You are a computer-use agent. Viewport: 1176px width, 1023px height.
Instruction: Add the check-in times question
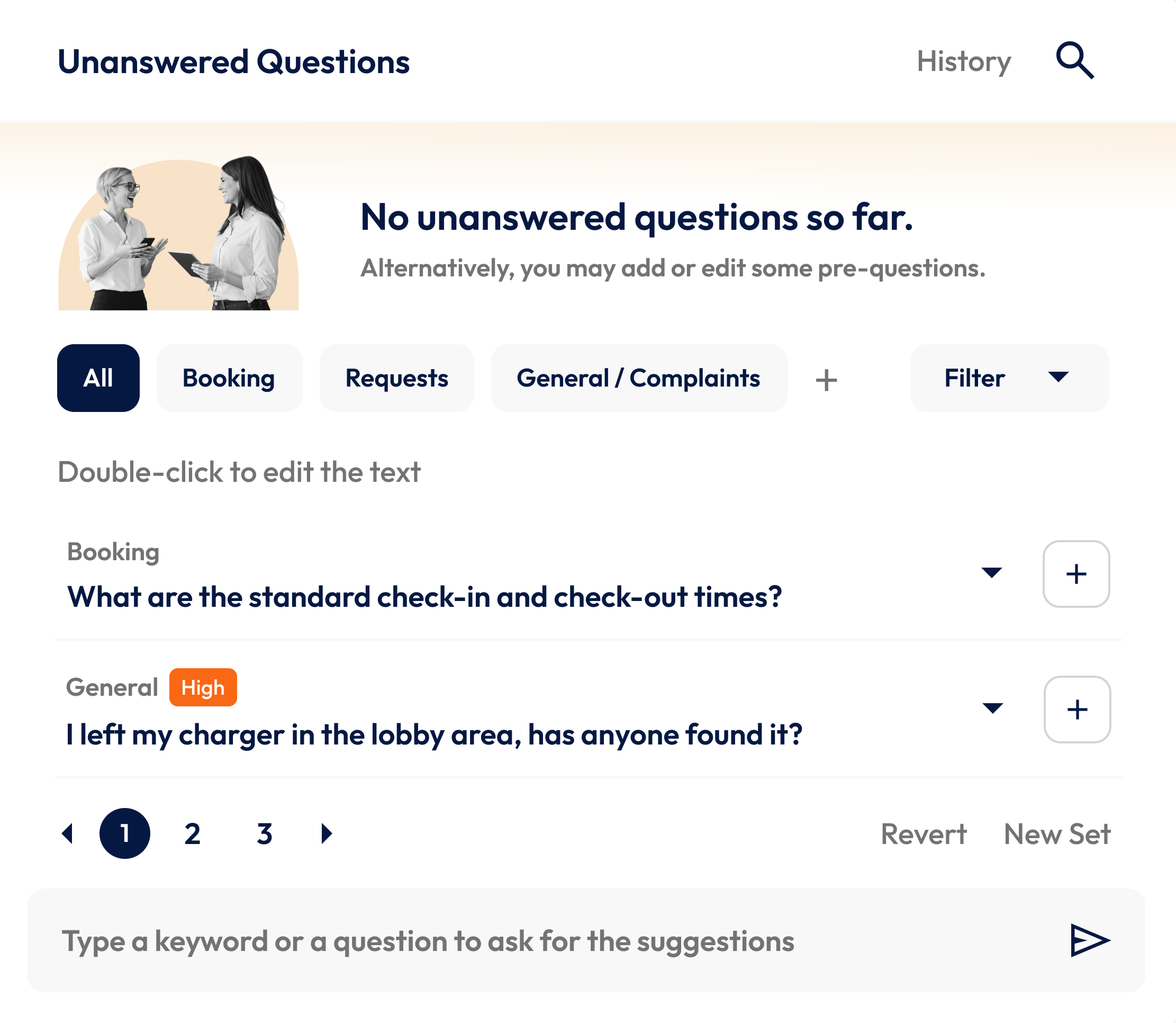coord(1075,574)
